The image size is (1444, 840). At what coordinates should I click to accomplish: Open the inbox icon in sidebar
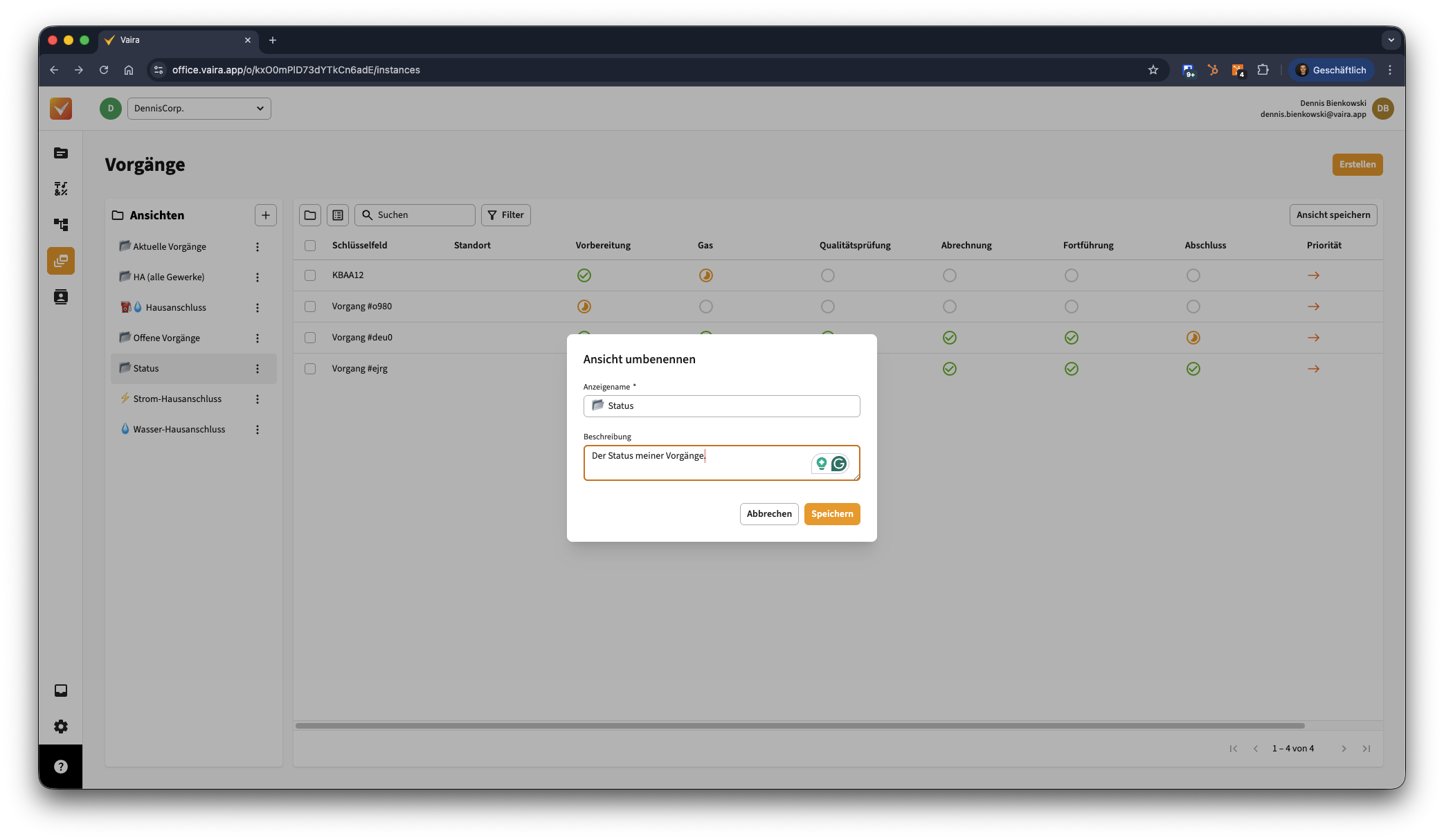[61, 691]
